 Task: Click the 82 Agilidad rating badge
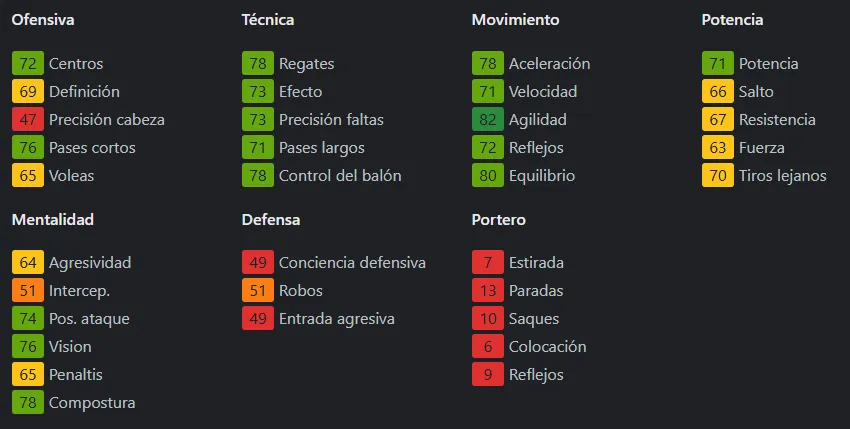(487, 120)
